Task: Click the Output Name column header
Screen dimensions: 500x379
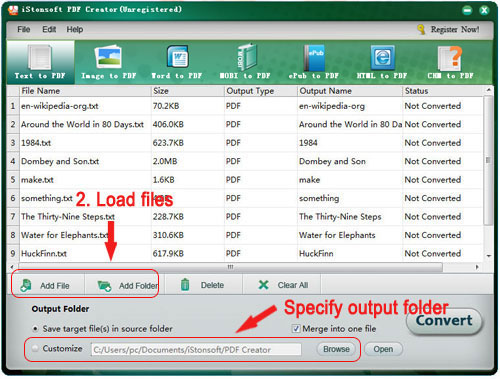Action: click(350, 91)
